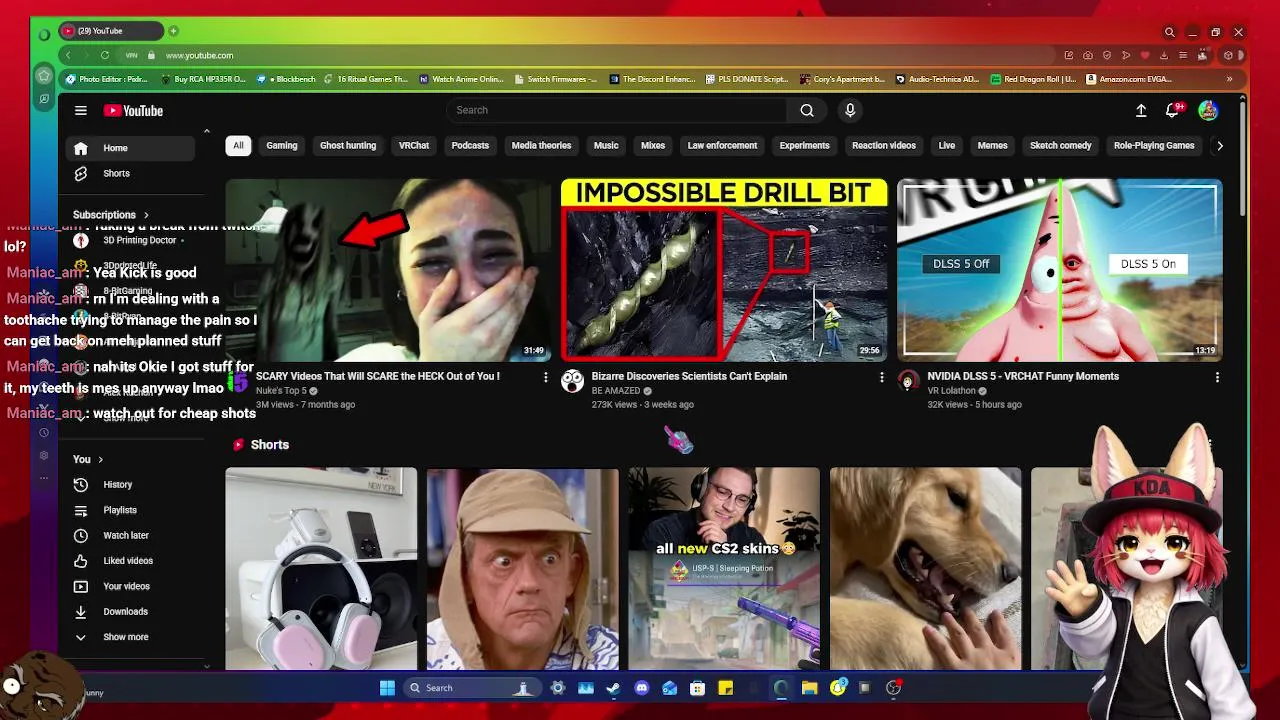Open Blockbench bookmark
The image size is (1280, 720).
(289, 79)
